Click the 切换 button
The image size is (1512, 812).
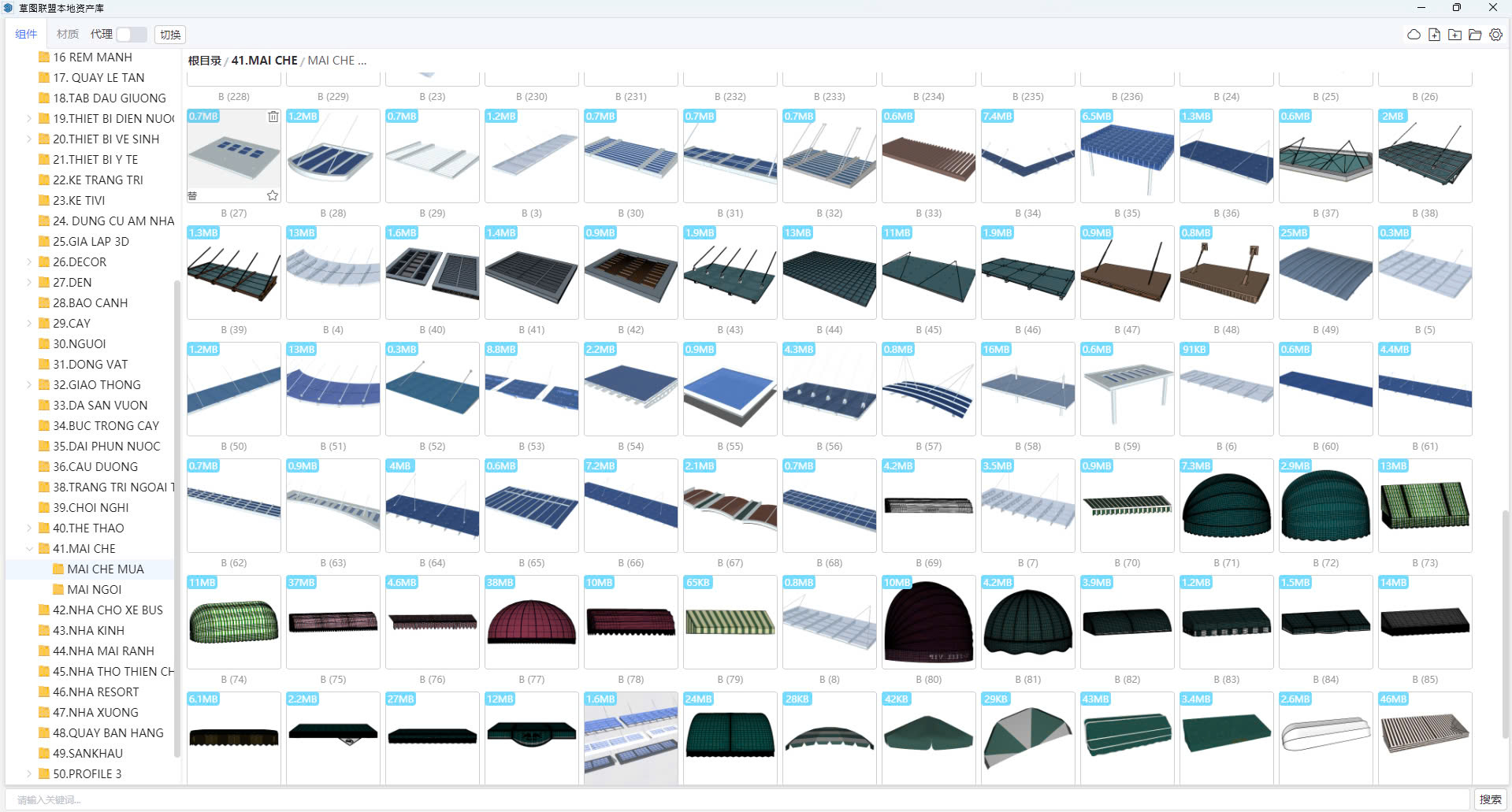(170, 35)
